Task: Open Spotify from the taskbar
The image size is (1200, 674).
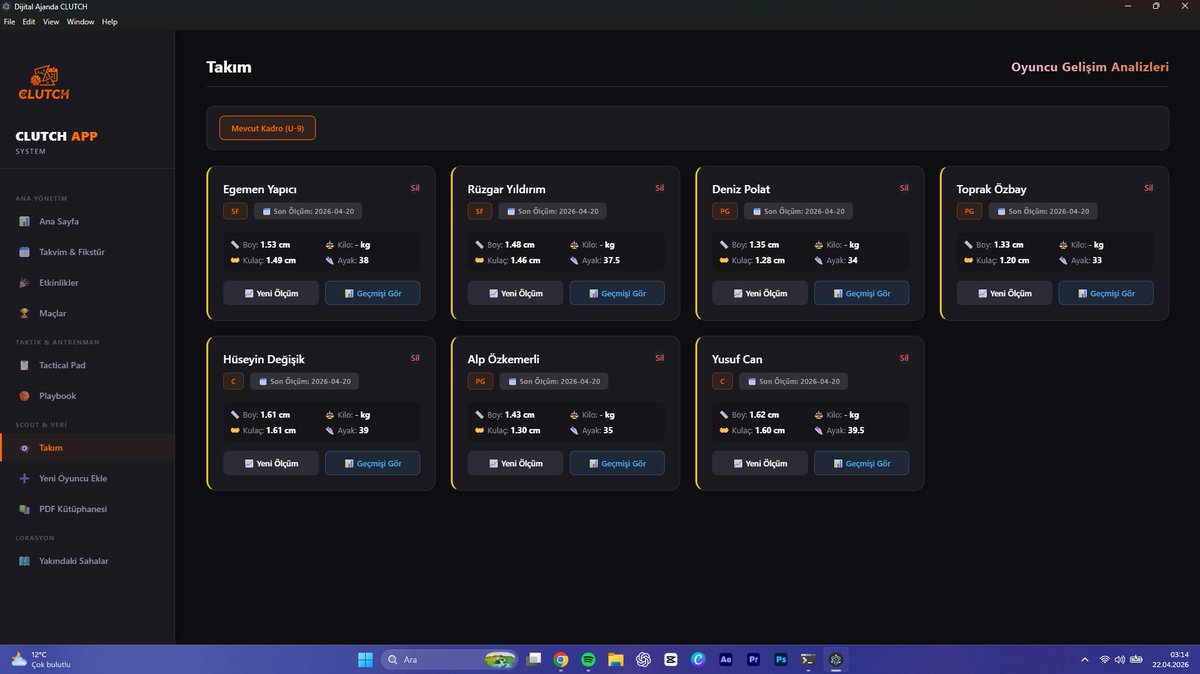Action: click(x=587, y=660)
